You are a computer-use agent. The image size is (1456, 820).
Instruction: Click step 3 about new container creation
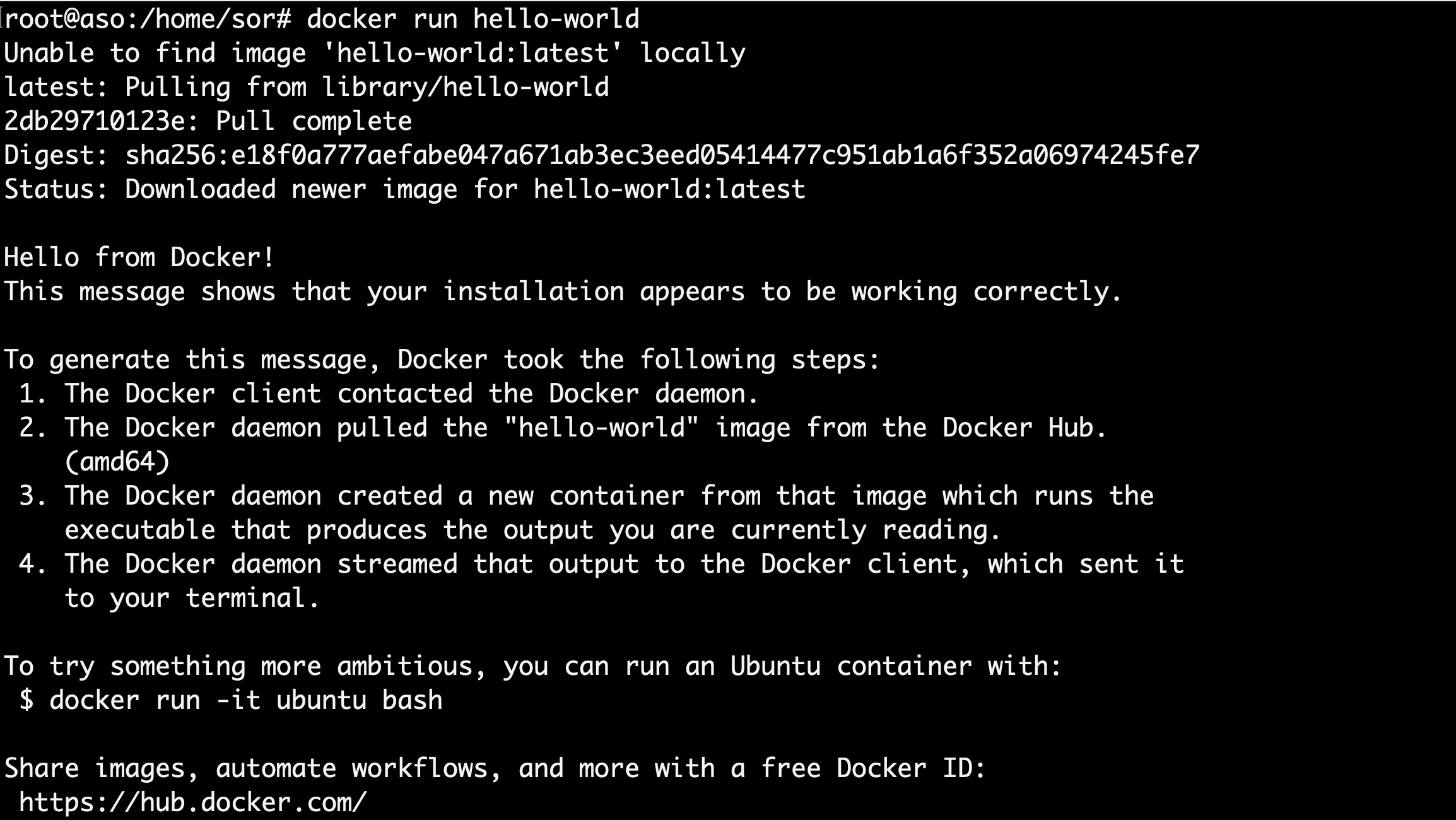[x=587, y=496]
